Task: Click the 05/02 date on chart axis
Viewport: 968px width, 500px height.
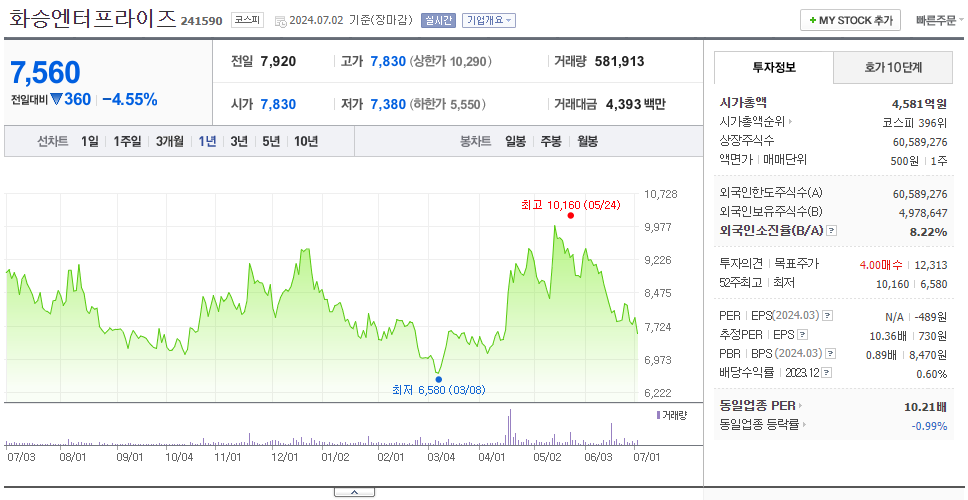Action: click(x=547, y=457)
